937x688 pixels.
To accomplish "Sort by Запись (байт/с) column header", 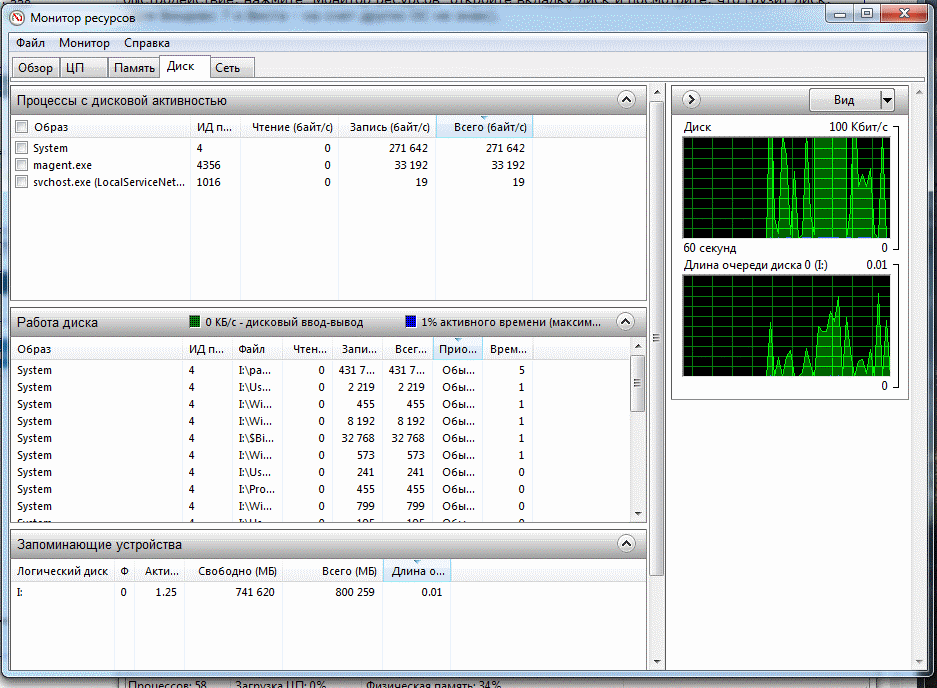I will tap(387, 127).
